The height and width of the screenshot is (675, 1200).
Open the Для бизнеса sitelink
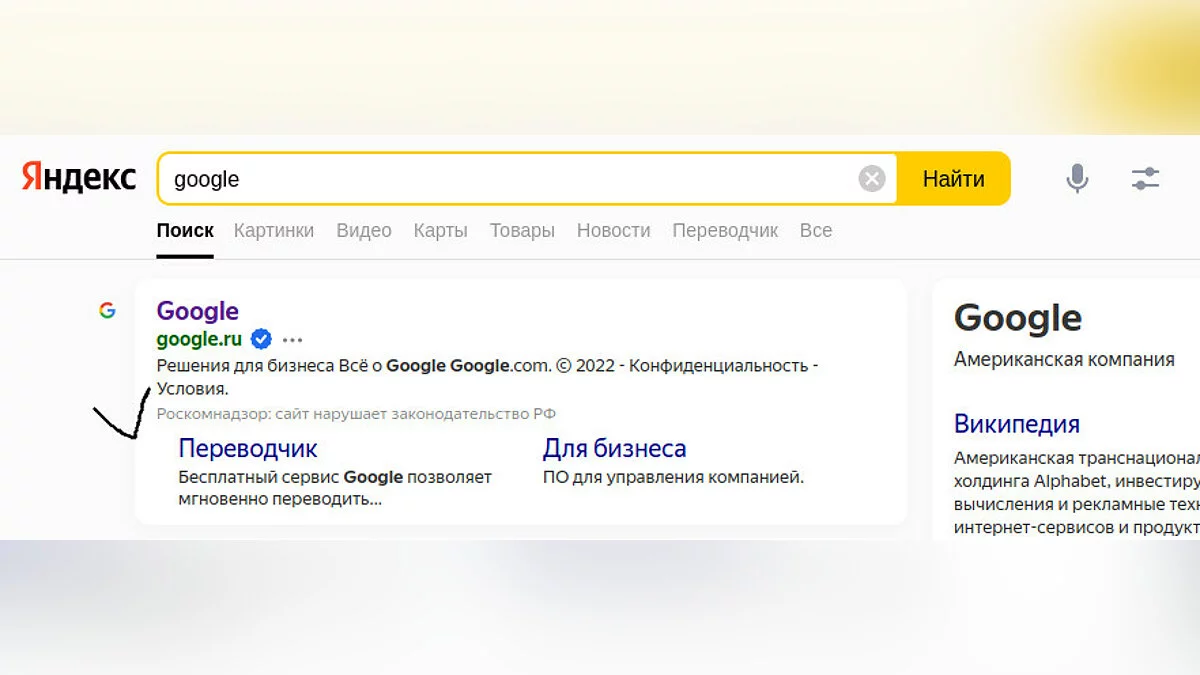614,448
